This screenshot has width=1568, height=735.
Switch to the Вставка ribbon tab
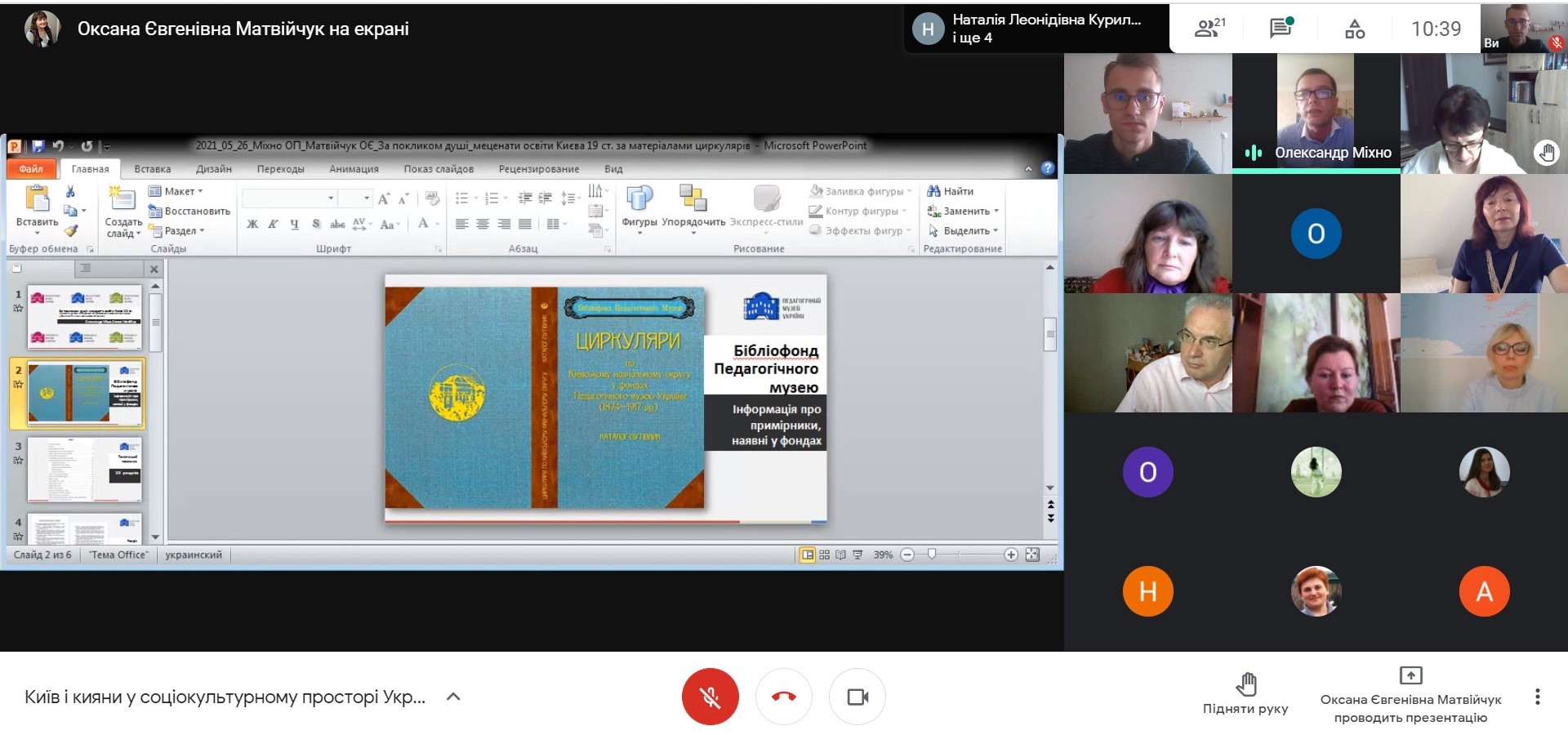(152, 169)
